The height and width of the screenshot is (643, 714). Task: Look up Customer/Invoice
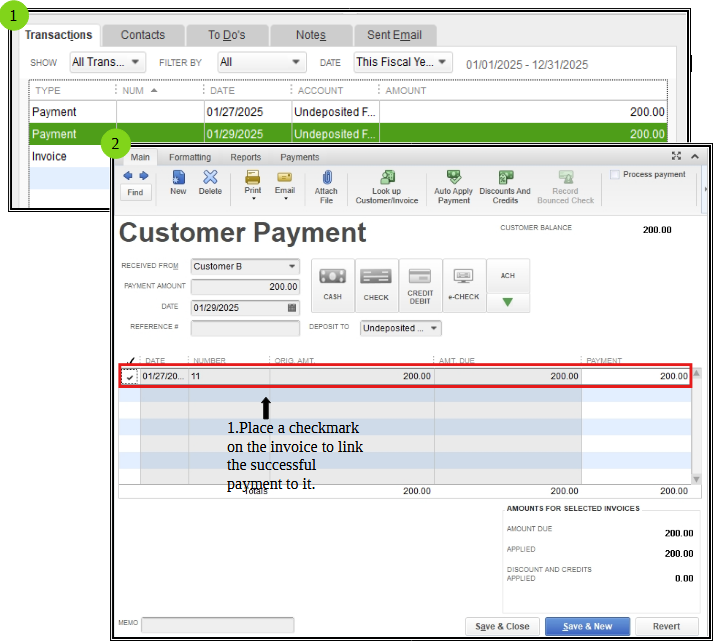click(x=387, y=187)
